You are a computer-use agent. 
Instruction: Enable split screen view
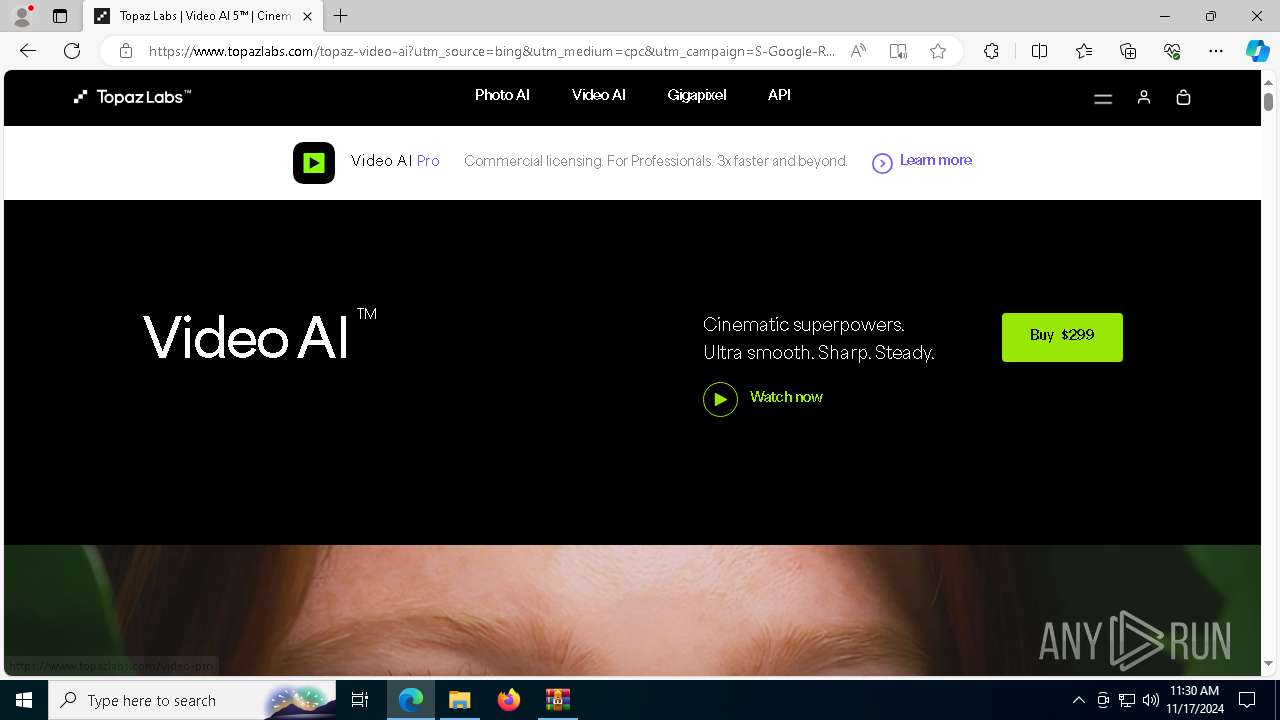pyautogui.click(x=1039, y=51)
